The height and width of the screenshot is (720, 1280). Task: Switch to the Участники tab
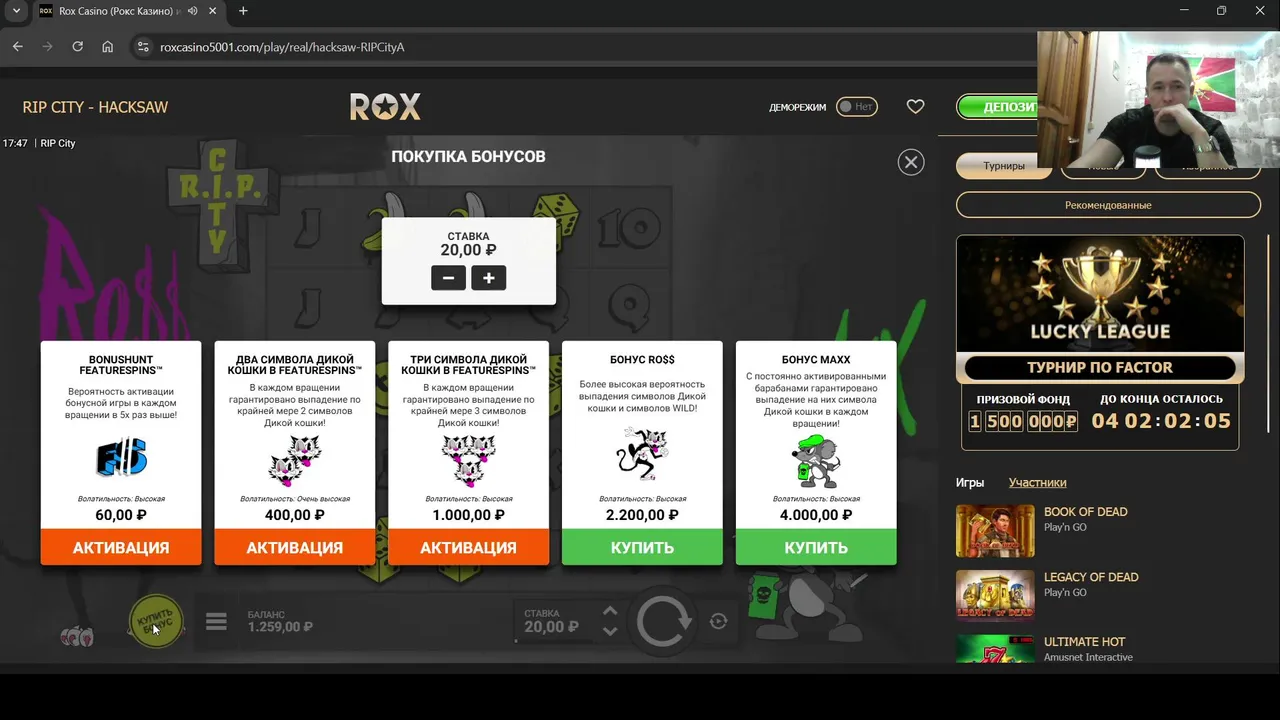(1037, 482)
